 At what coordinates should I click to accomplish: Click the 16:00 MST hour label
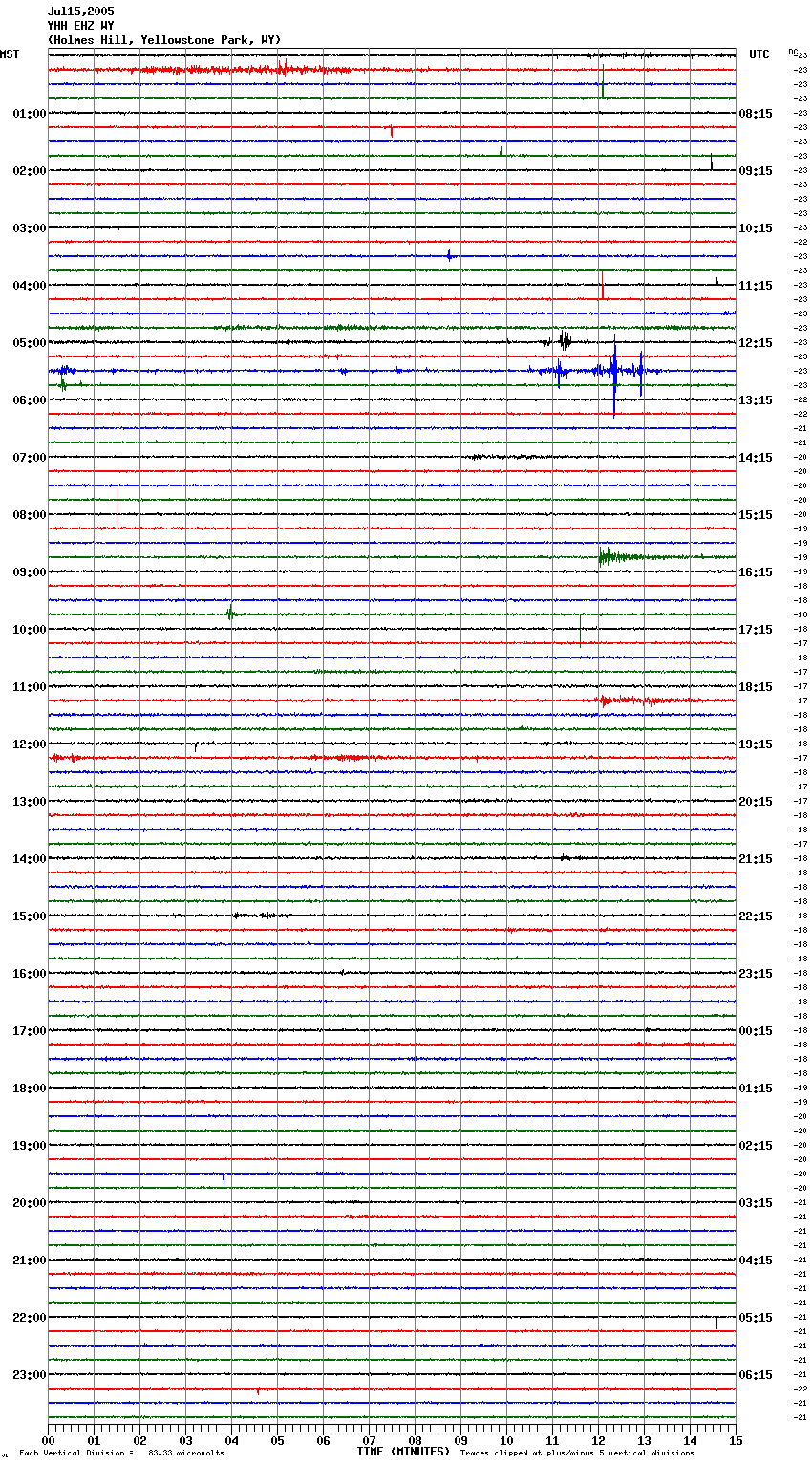[x=30, y=974]
